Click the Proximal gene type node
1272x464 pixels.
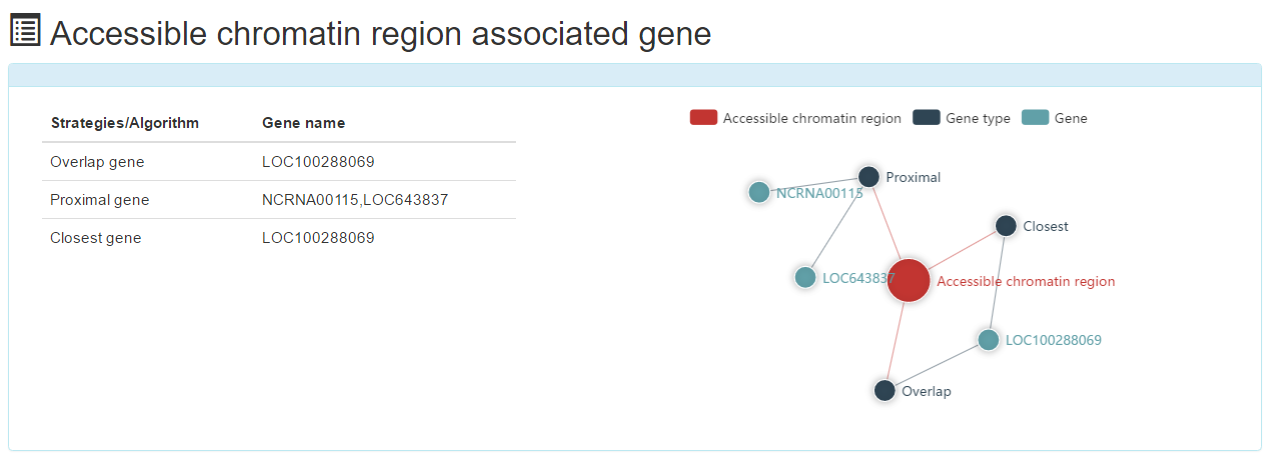[869, 177]
